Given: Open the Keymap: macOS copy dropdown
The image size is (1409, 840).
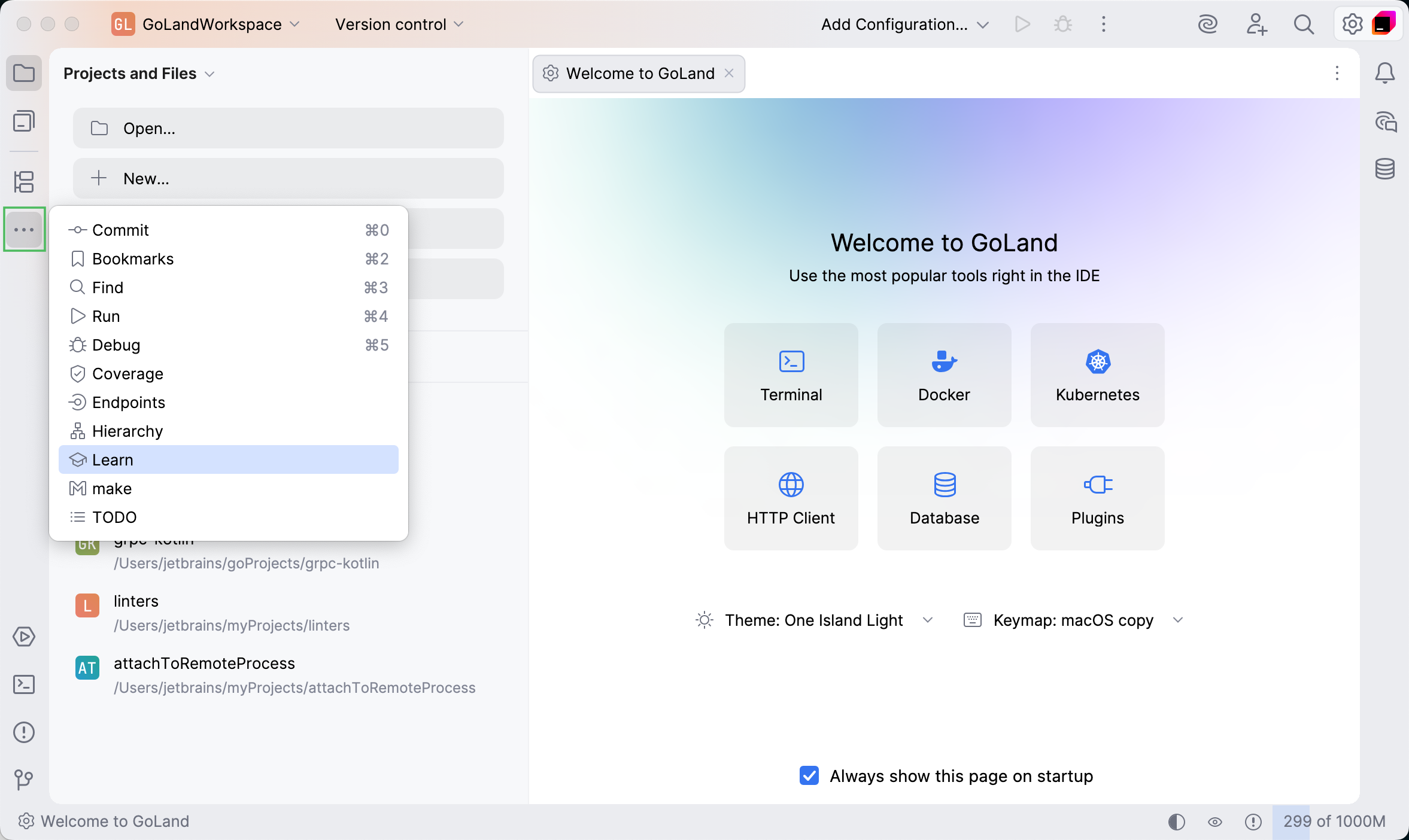Looking at the screenshot, I should tap(1073, 620).
